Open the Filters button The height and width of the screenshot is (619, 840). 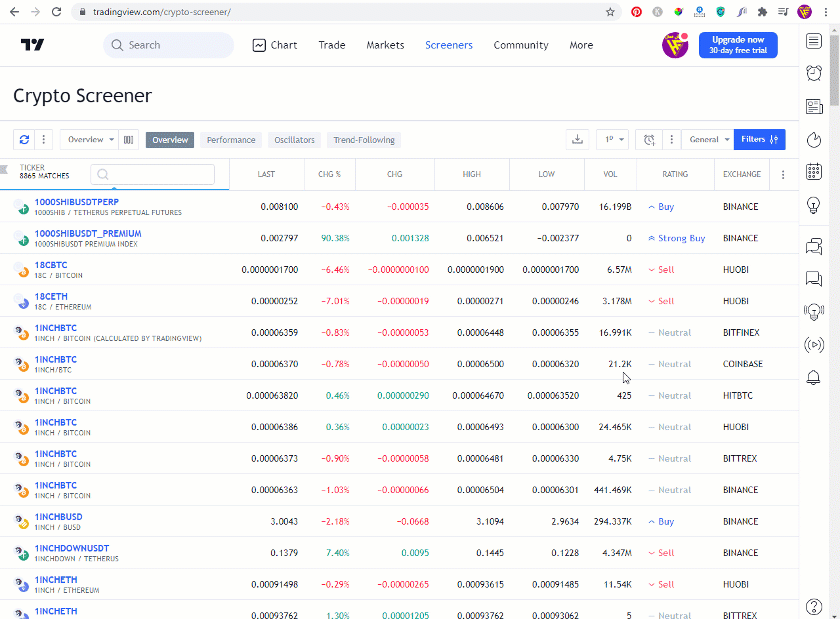click(759, 140)
